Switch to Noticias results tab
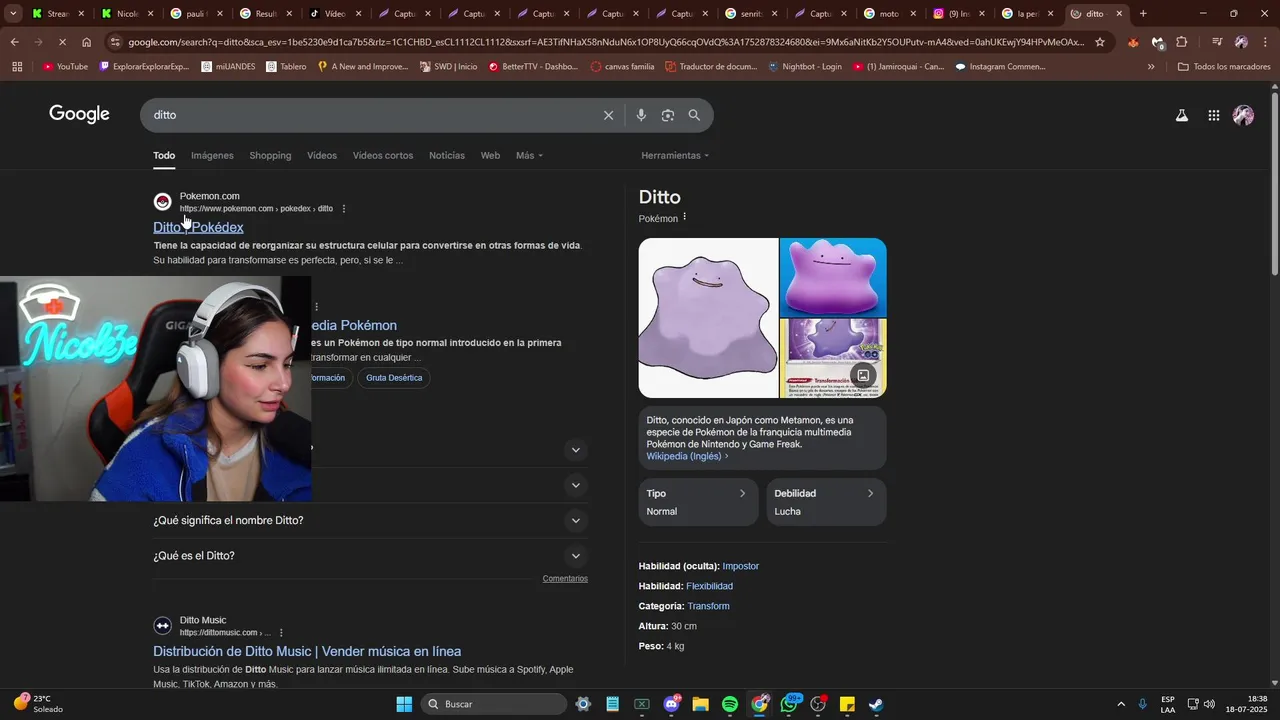This screenshot has height=720, width=1280. (447, 155)
